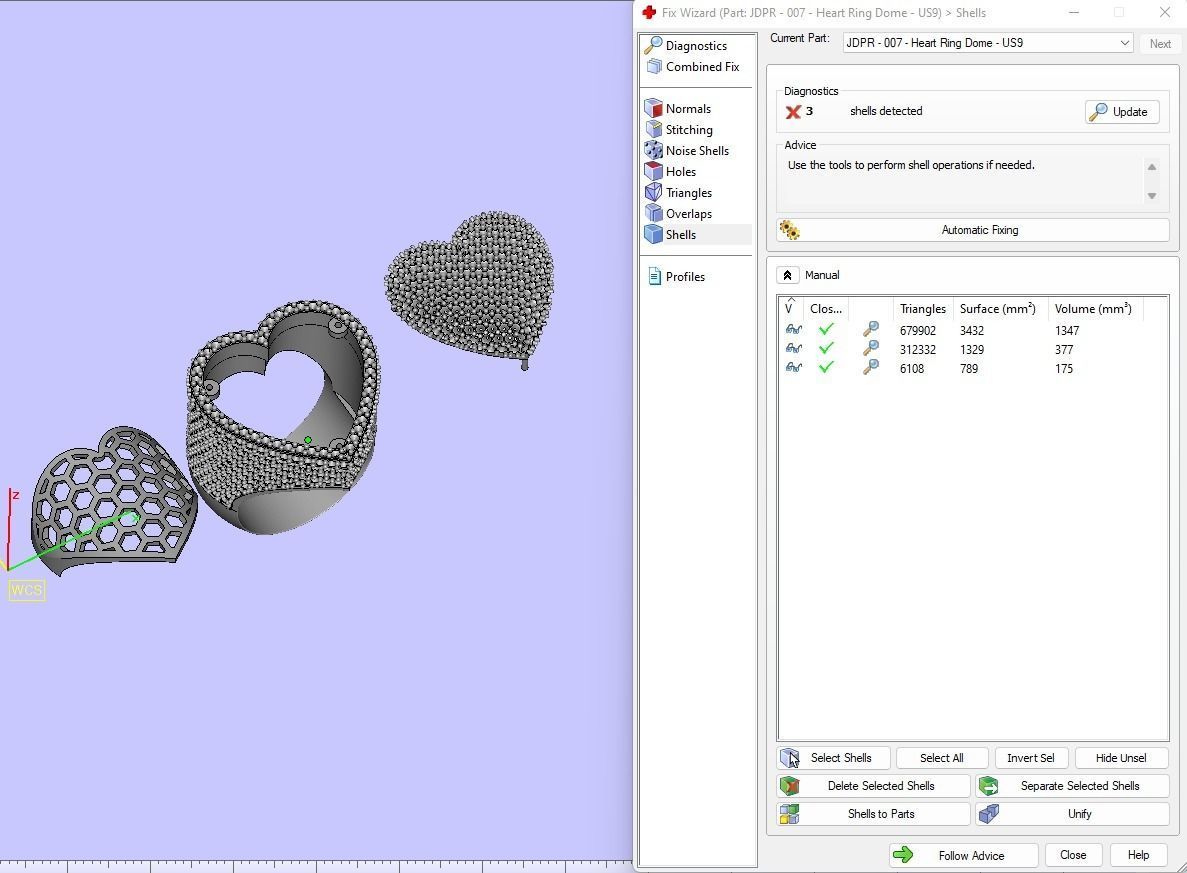Open Fix Wizard Help
Screen dimensions: 1187x873
click(1138, 856)
